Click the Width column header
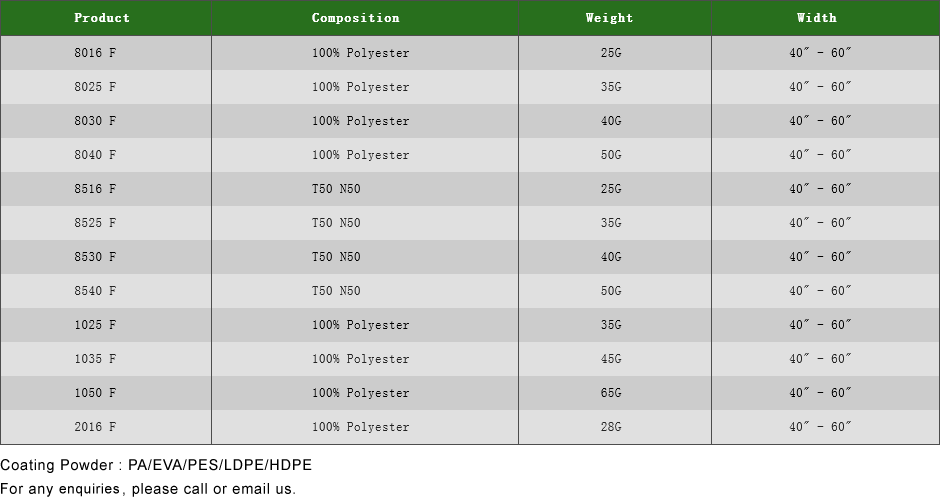The width and height of the screenshot is (940, 498). (817, 18)
